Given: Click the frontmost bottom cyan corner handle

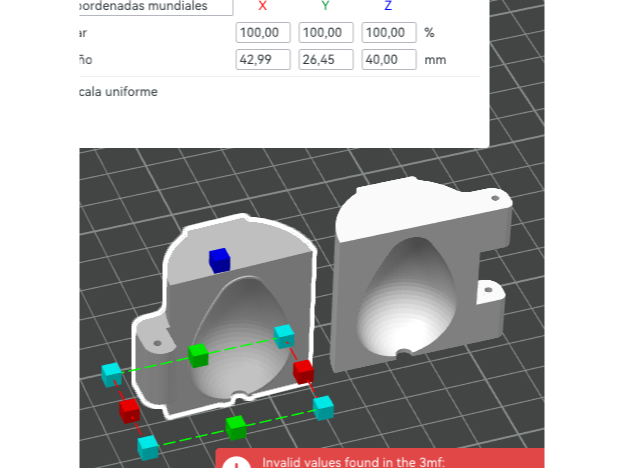Looking at the screenshot, I should pos(148,446).
